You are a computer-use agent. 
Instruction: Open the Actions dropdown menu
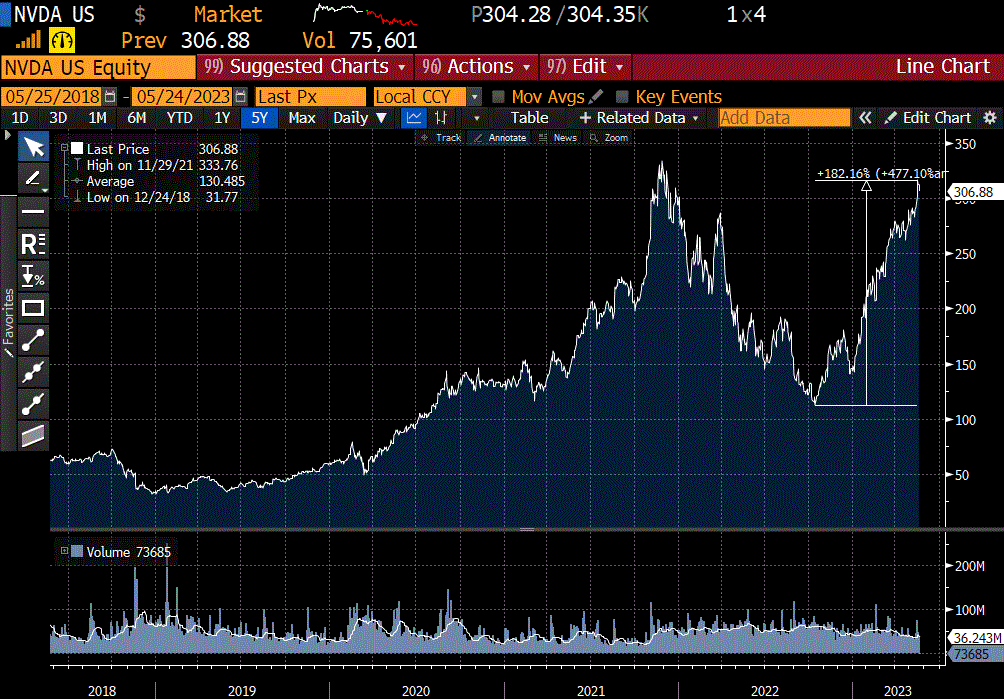click(x=476, y=67)
